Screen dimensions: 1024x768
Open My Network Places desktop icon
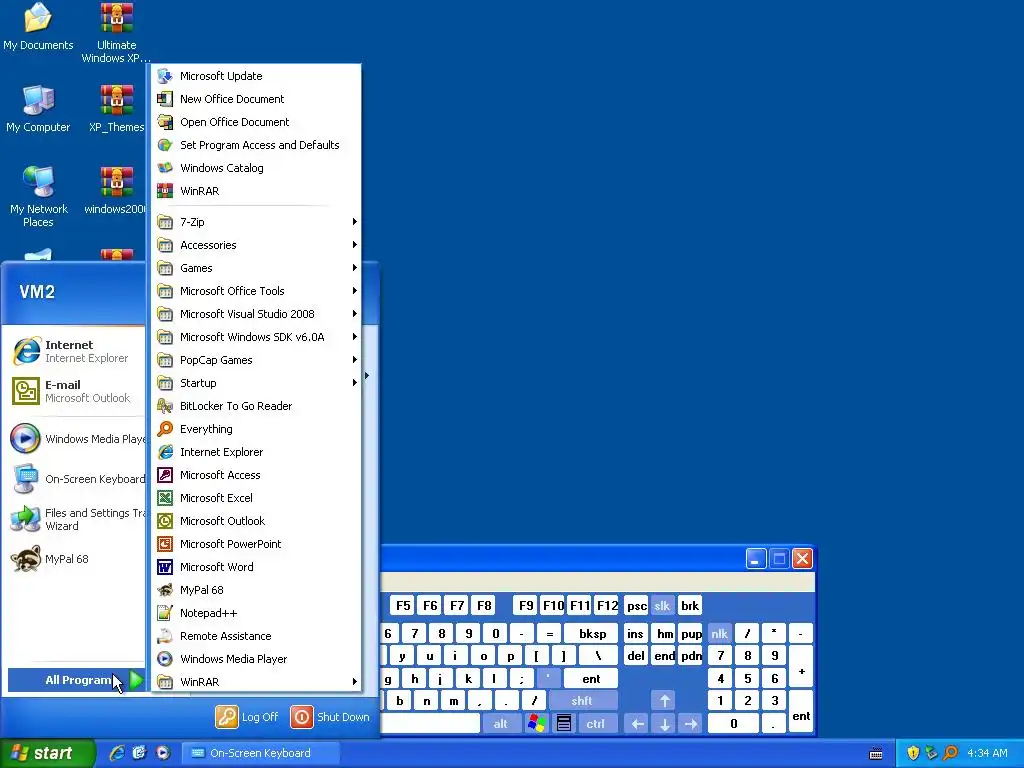click(x=39, y=197)
